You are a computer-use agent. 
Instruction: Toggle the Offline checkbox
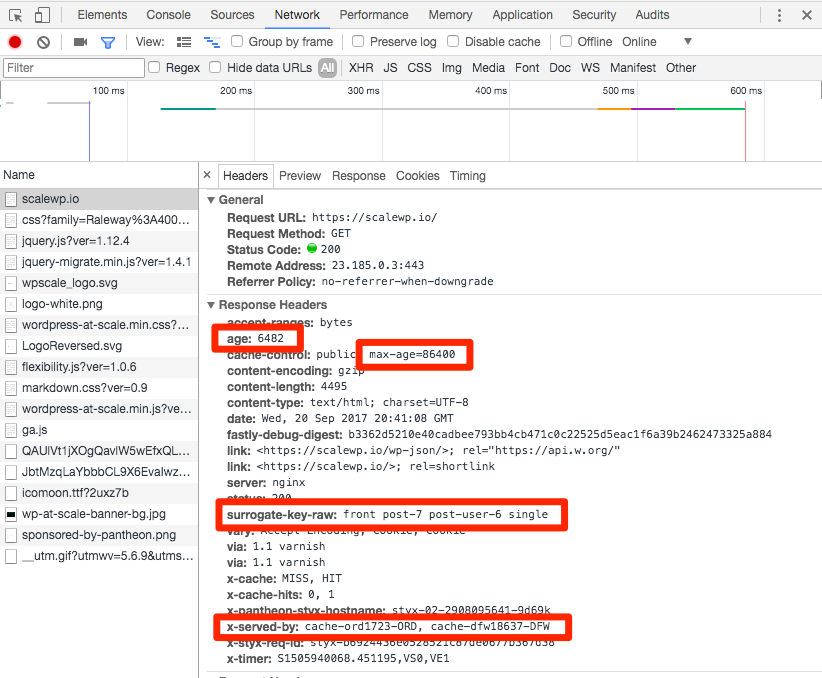coord(564,41)
